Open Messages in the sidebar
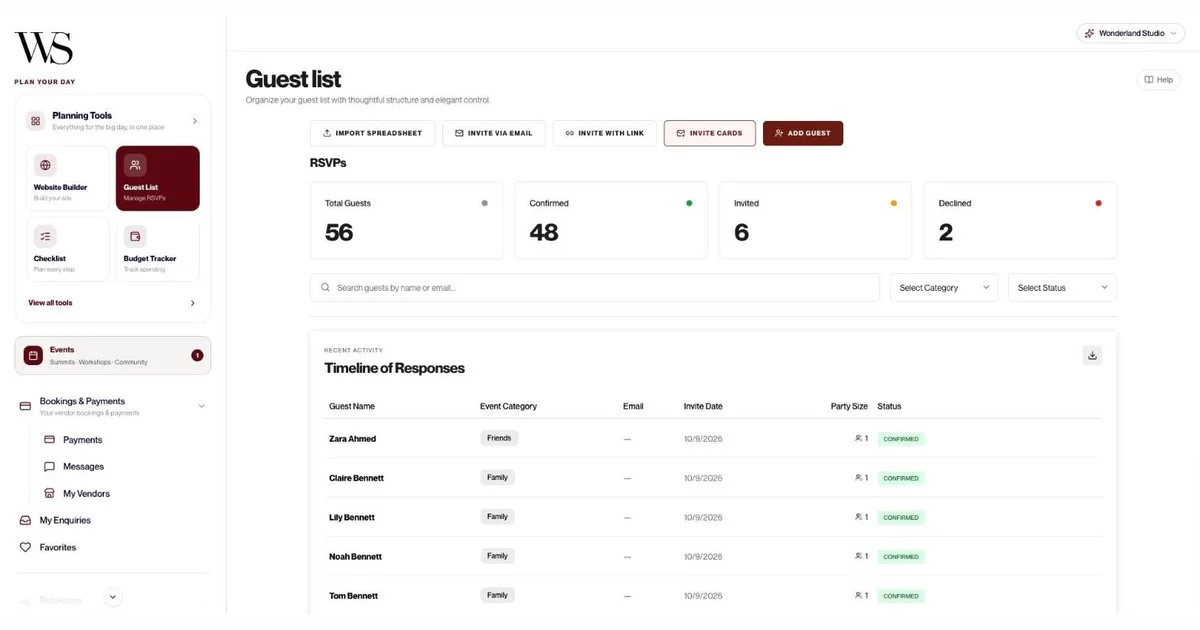 pyautogui.click(x=84, y=467)
